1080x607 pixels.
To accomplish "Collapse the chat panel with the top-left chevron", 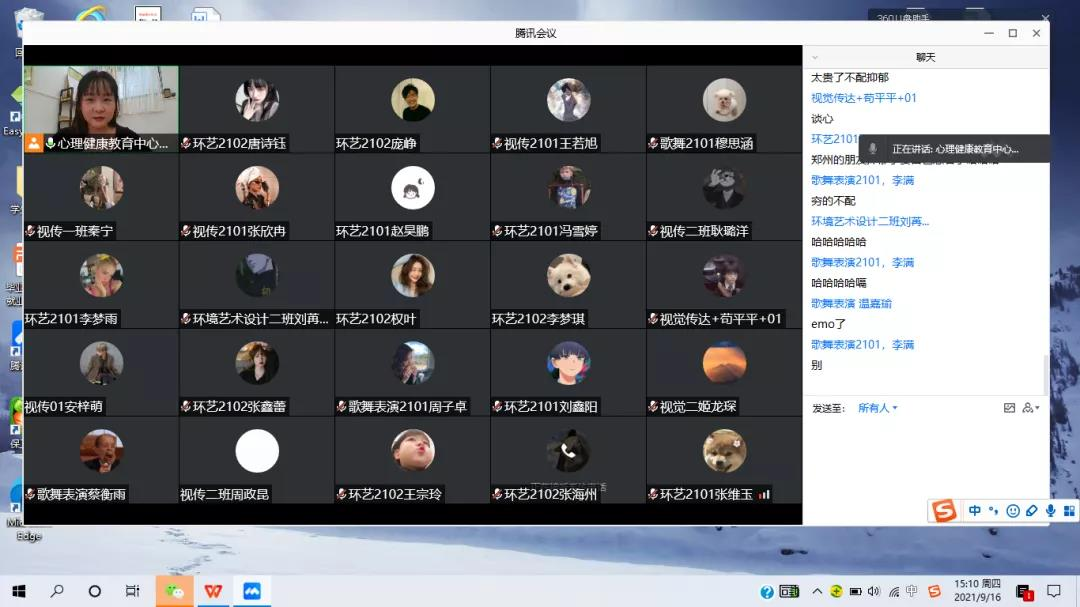I will point(815,58).
